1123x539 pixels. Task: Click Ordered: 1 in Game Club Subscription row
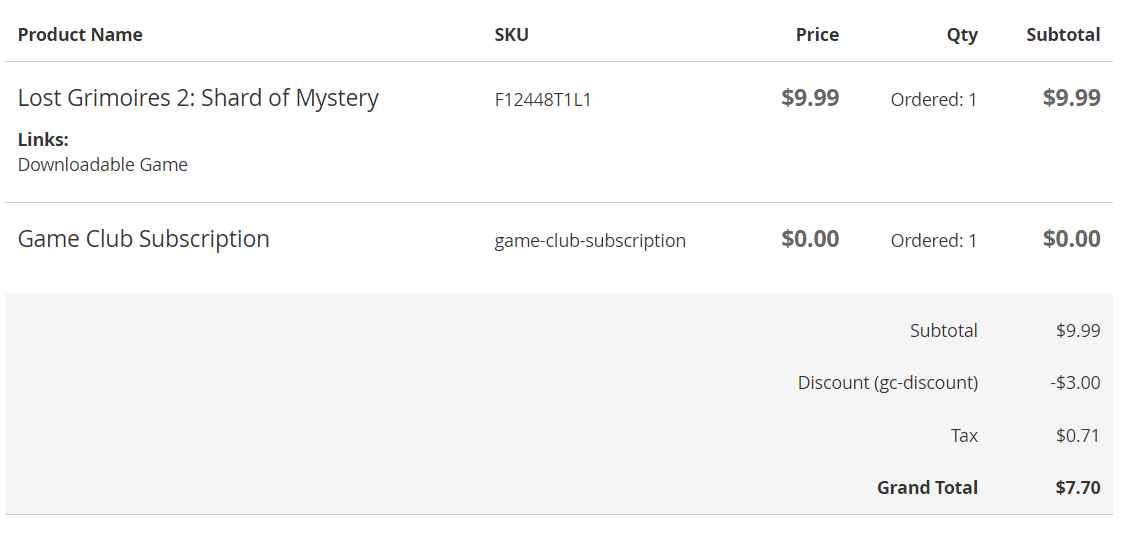coord(934,241)
